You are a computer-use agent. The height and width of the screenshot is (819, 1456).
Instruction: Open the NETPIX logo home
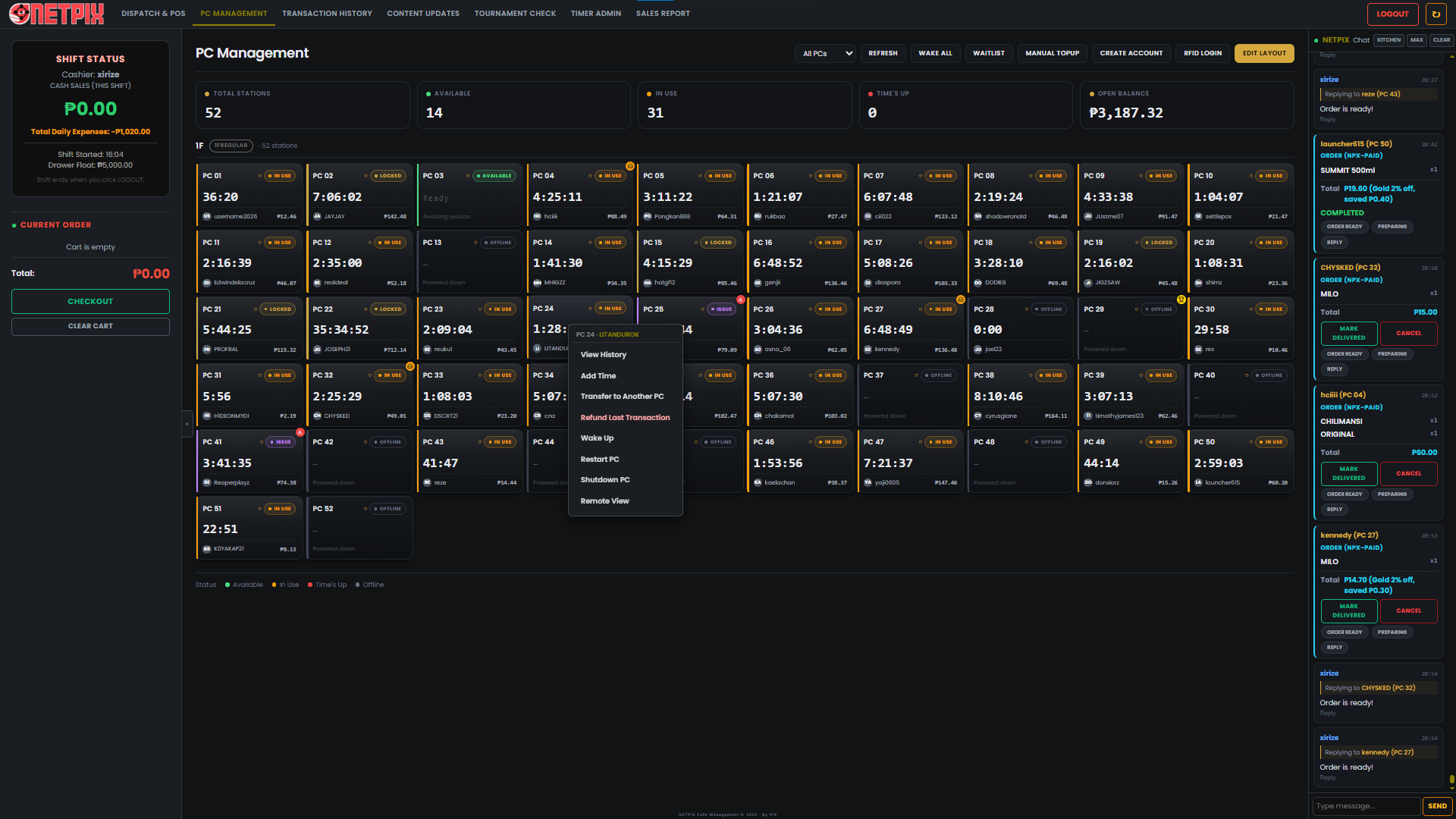point(57,14)
